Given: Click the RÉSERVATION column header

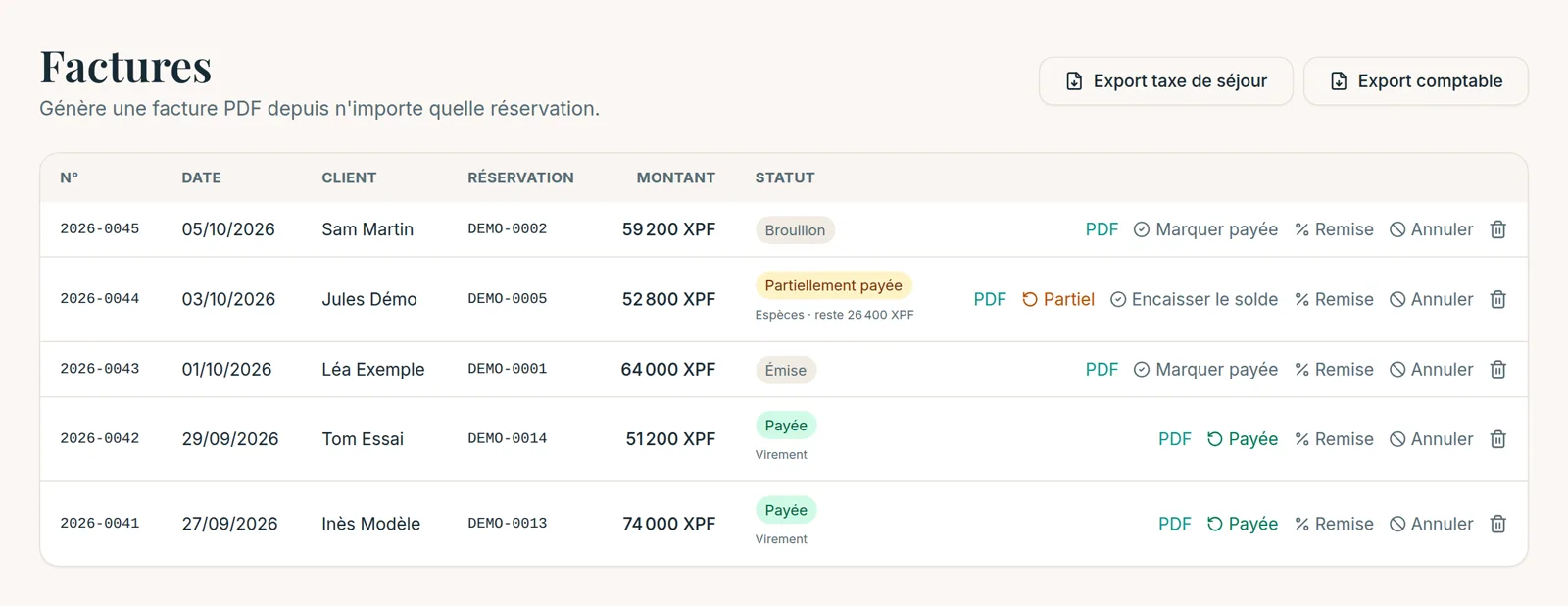Looking at the screenshot, I should click(520, 177).
